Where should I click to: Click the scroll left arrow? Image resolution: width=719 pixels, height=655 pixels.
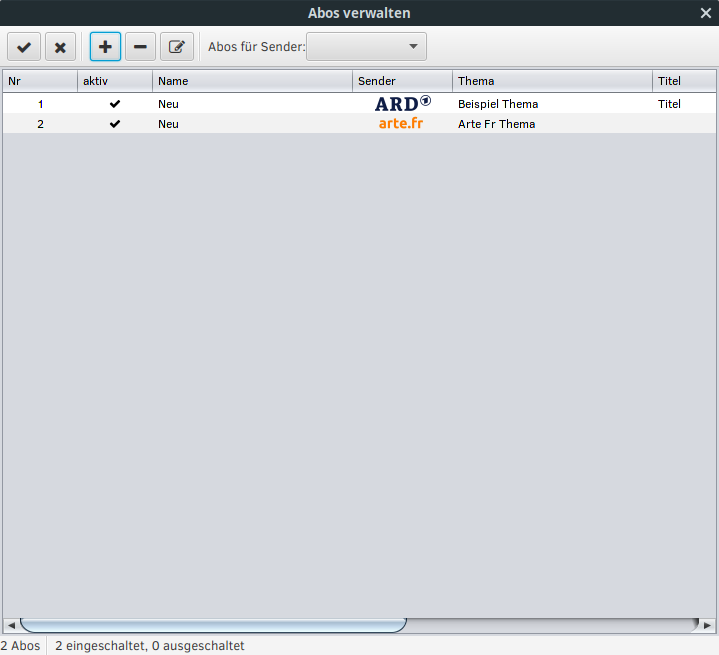[x=11, y=625]
